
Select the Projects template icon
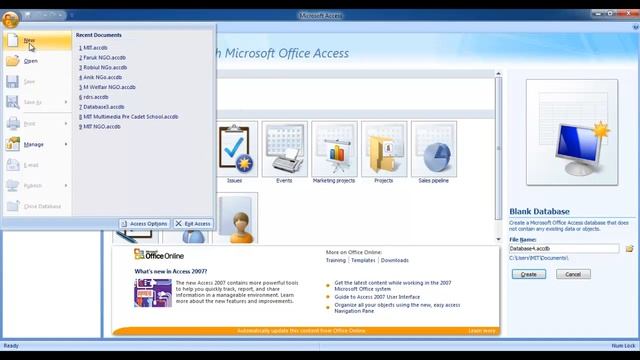coord(384,149)
